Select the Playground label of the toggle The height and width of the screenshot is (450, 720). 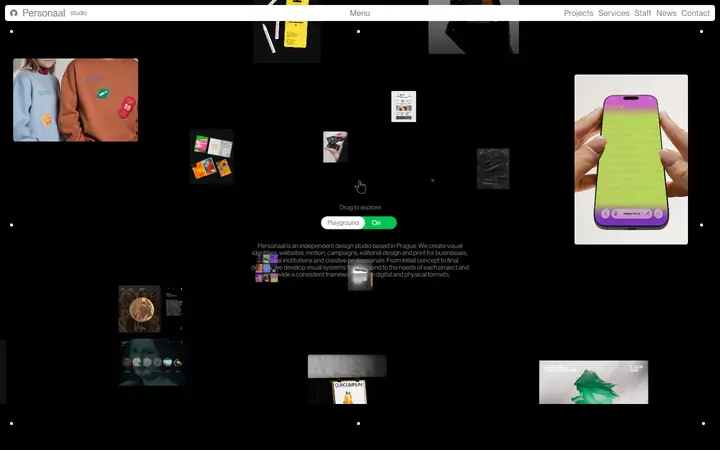pyautogui.click(x=343, y=223)
